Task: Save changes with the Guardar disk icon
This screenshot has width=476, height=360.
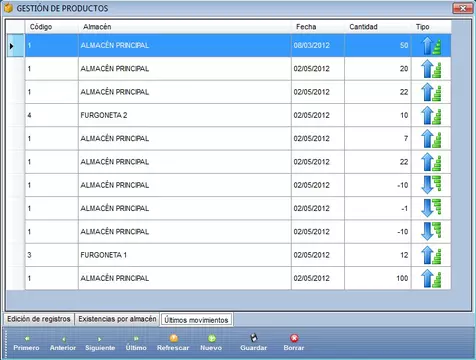Action: pos(254,338)
